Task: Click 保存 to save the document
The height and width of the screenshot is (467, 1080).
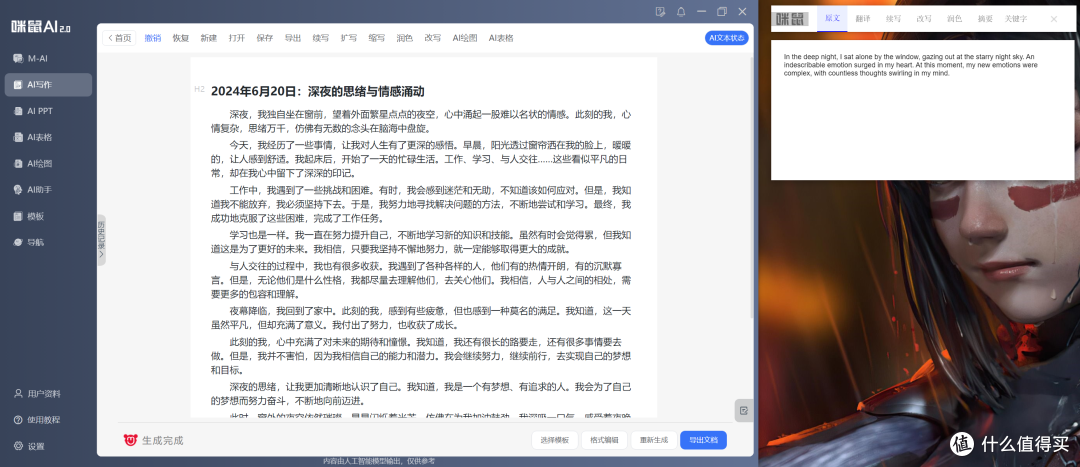Action: (264, 38)
